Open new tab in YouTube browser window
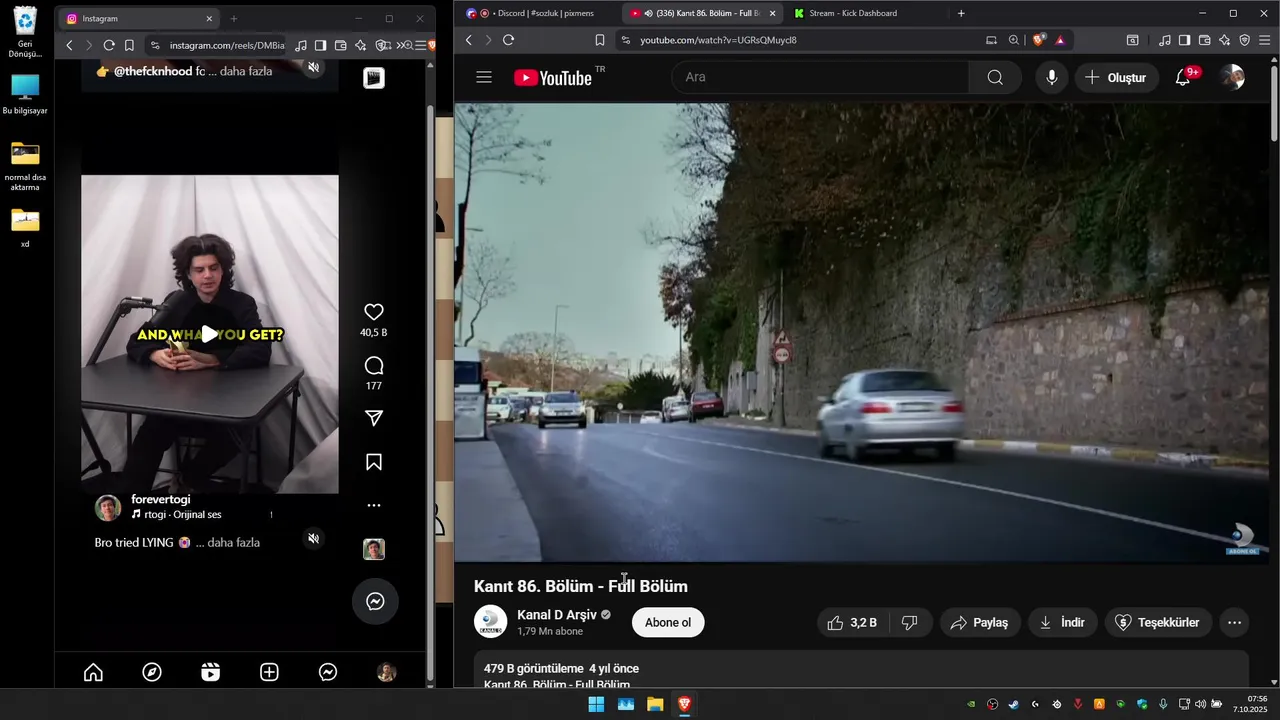The width and height of the screenshot is (1280, 720). coord(961,13)
